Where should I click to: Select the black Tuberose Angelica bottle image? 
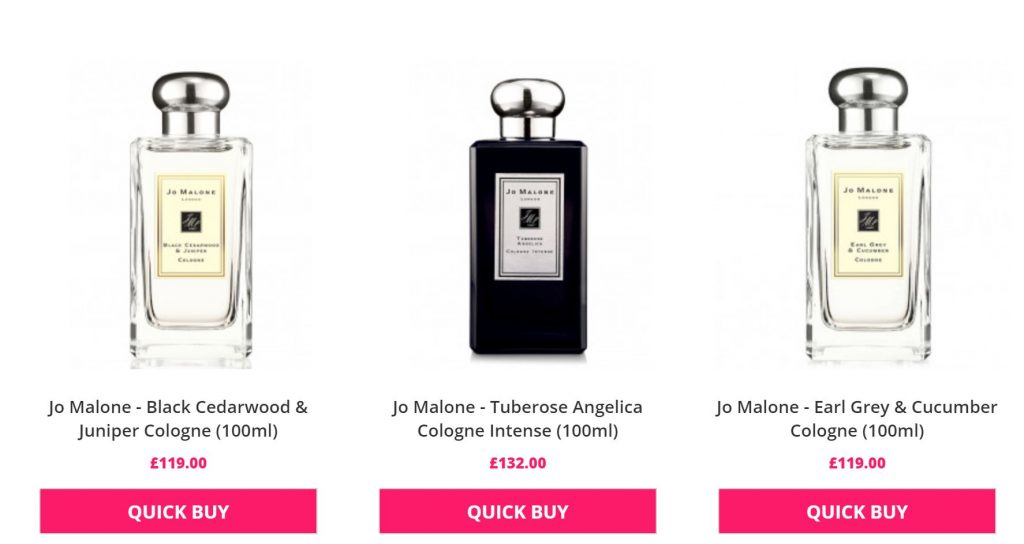point(528,219)
